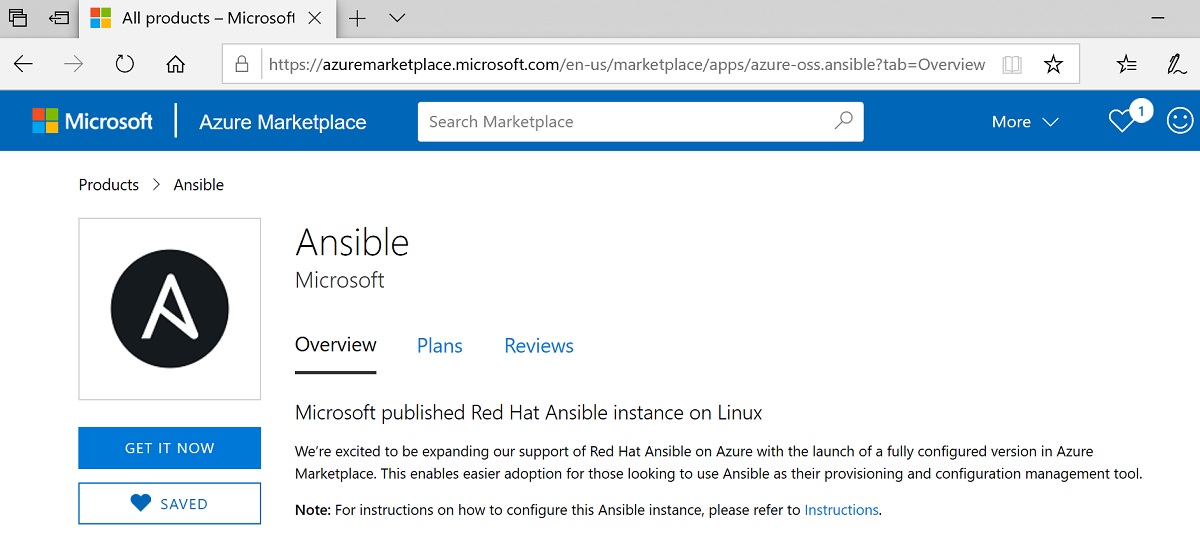Open tab list dropdown chevron
Image resolution: width=1200 pixels, height=534 pixels.
[397, 18]
